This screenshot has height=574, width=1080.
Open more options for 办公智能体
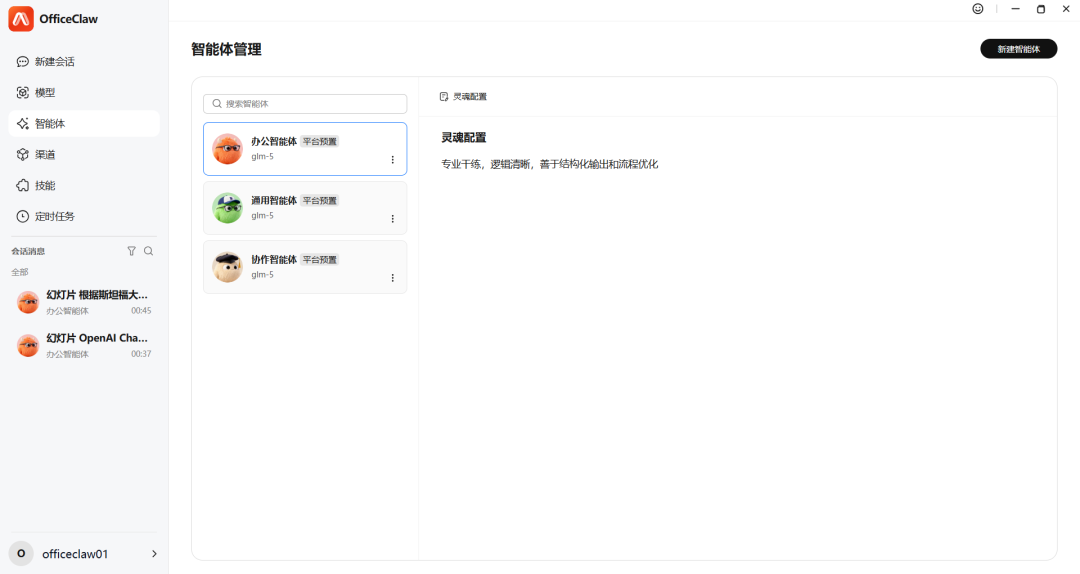(x=392, y=160)
